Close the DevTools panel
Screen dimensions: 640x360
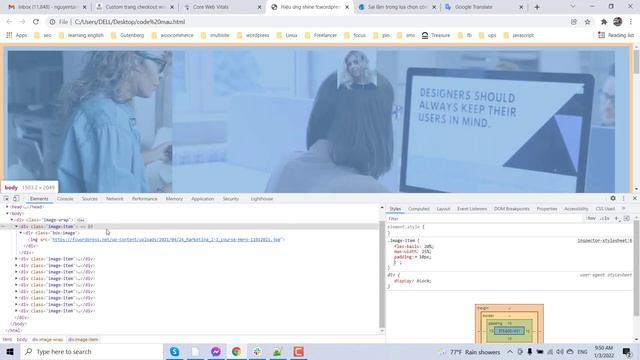634,198
